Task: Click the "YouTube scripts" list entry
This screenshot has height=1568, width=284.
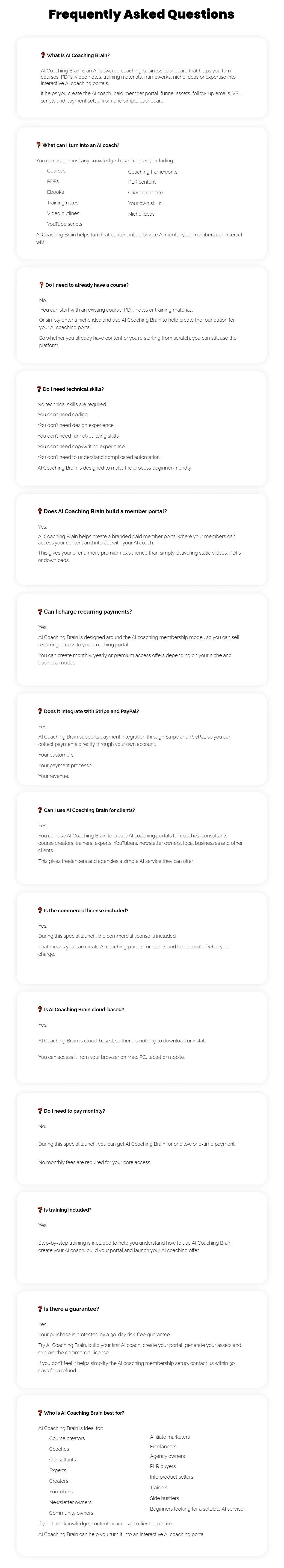Action: point(64,224)
